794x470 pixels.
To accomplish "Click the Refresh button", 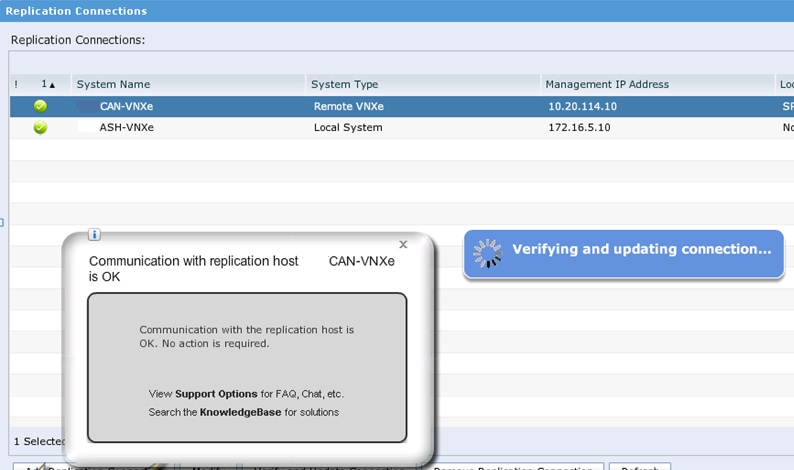I will tap(639, 466).
